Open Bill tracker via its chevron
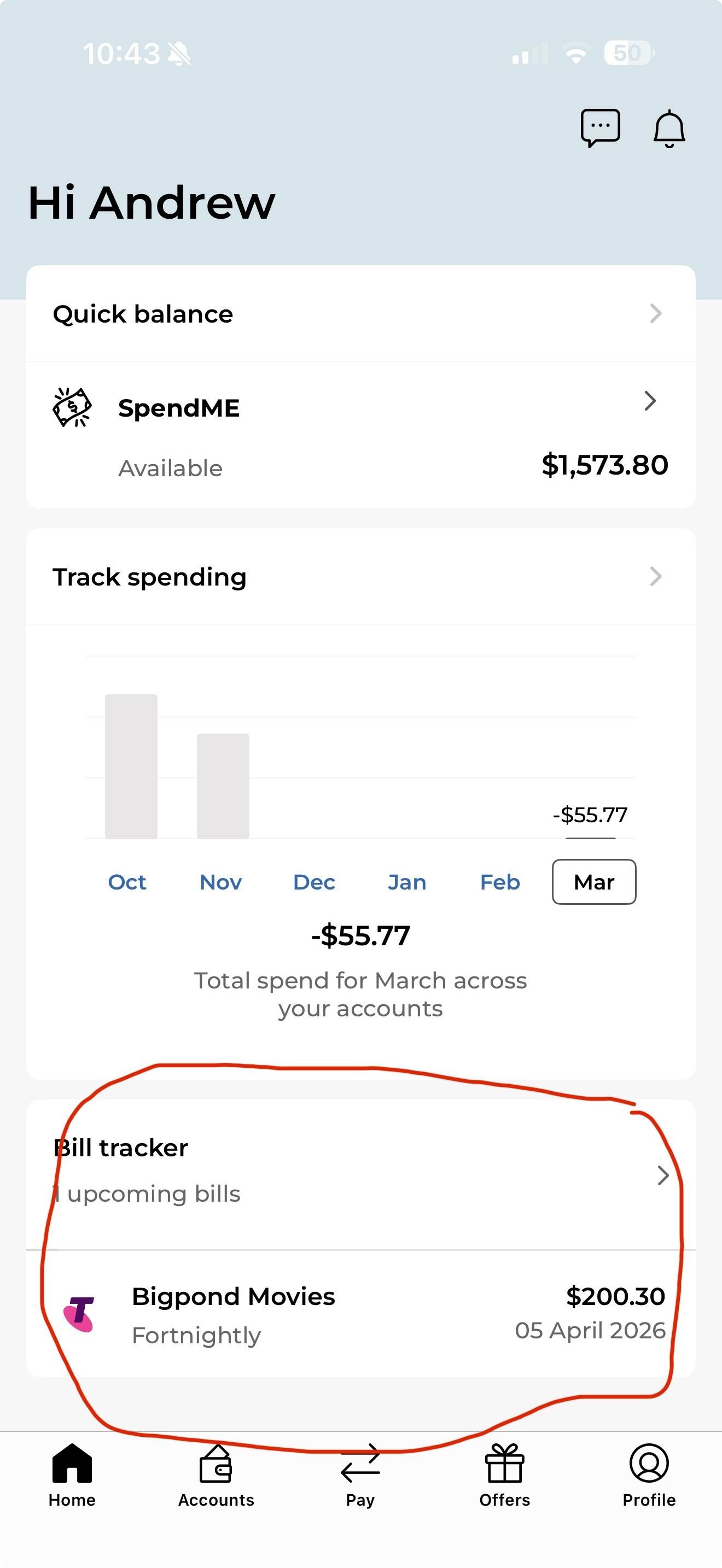This screenshot has height=1568, width=722. click(663, 1175)
